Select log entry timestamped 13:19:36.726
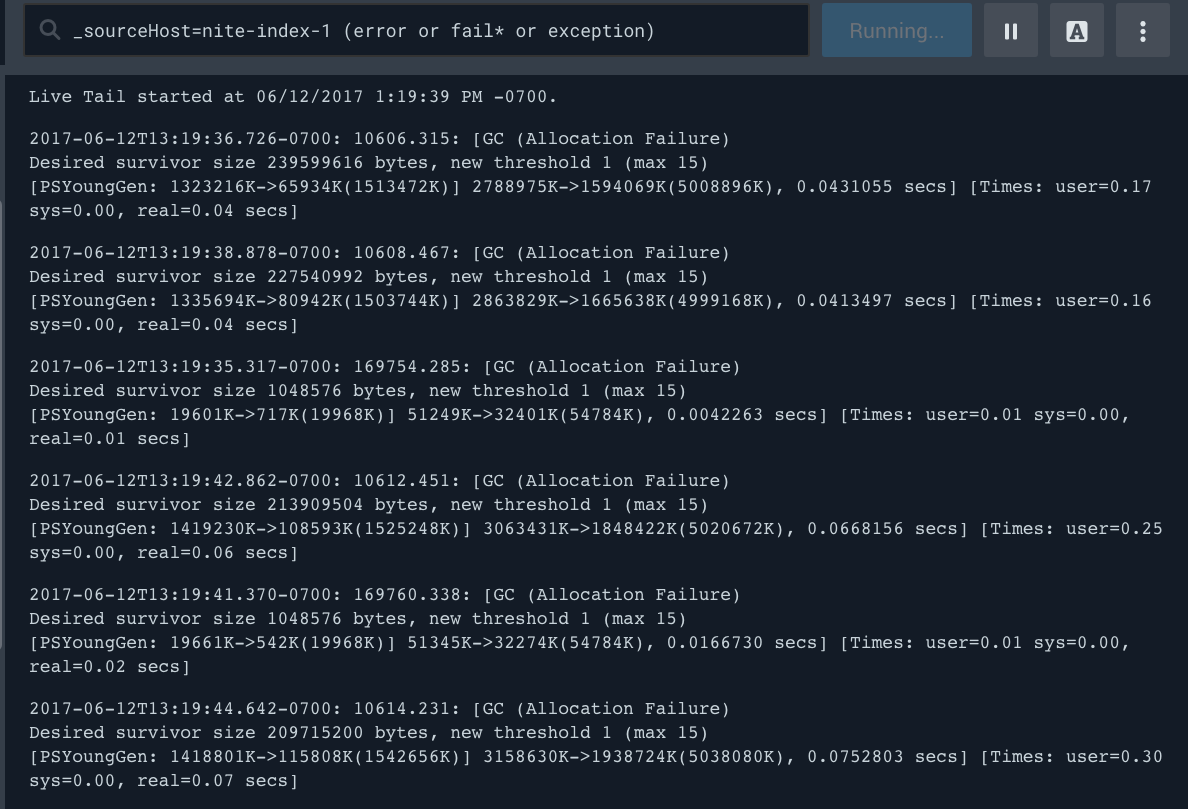1188x809 pixels. 379,139
